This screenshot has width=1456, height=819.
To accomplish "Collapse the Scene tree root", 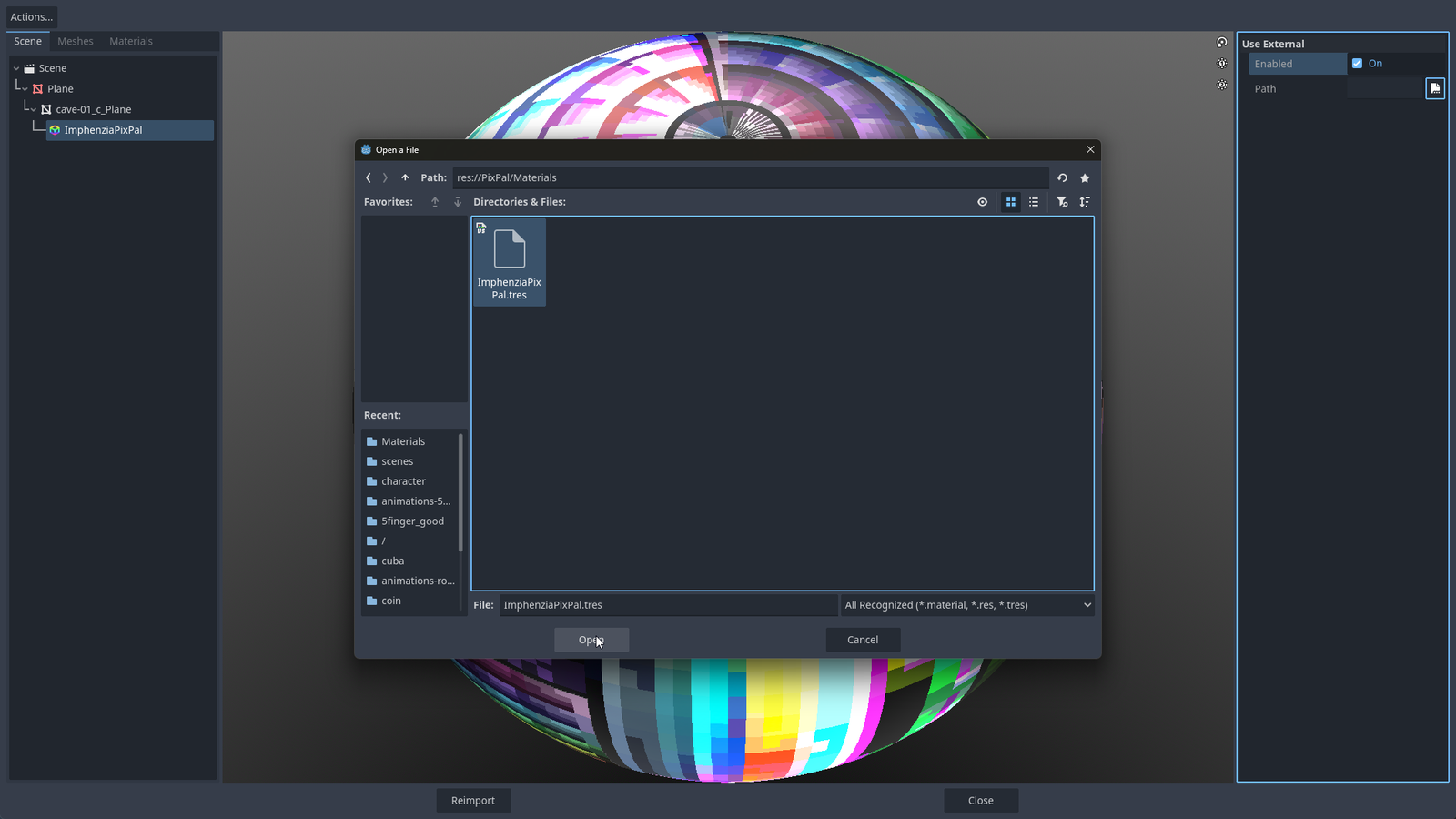I will (x=16, y=68).
